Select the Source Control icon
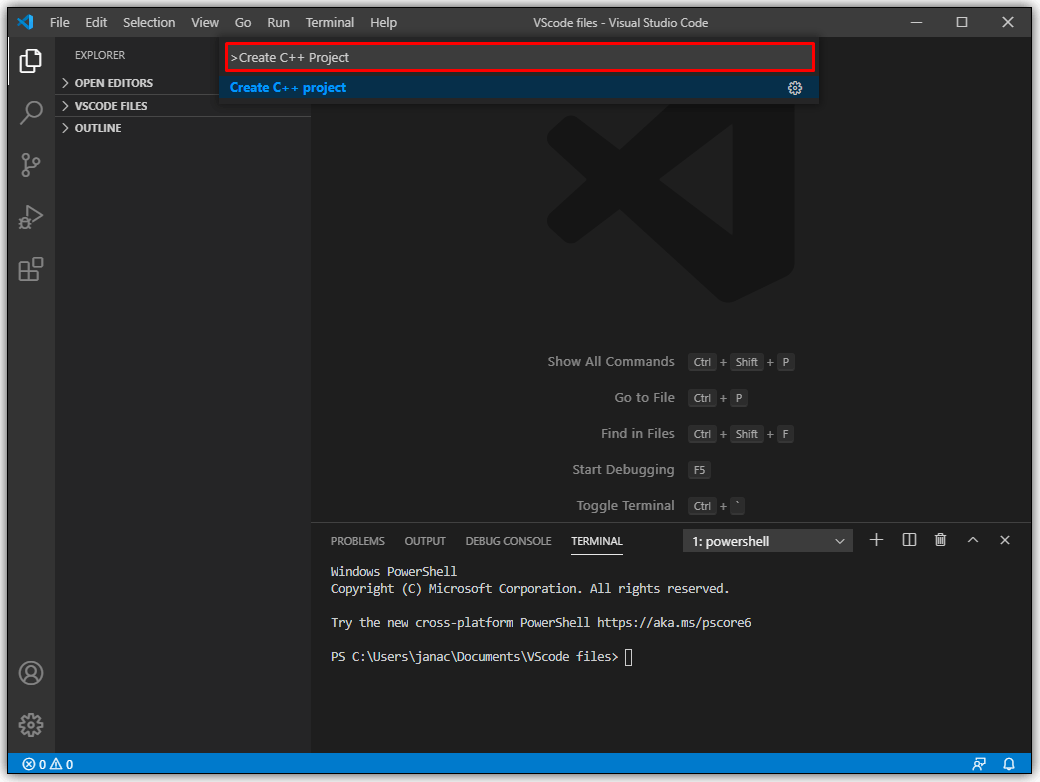 point(30,165)
